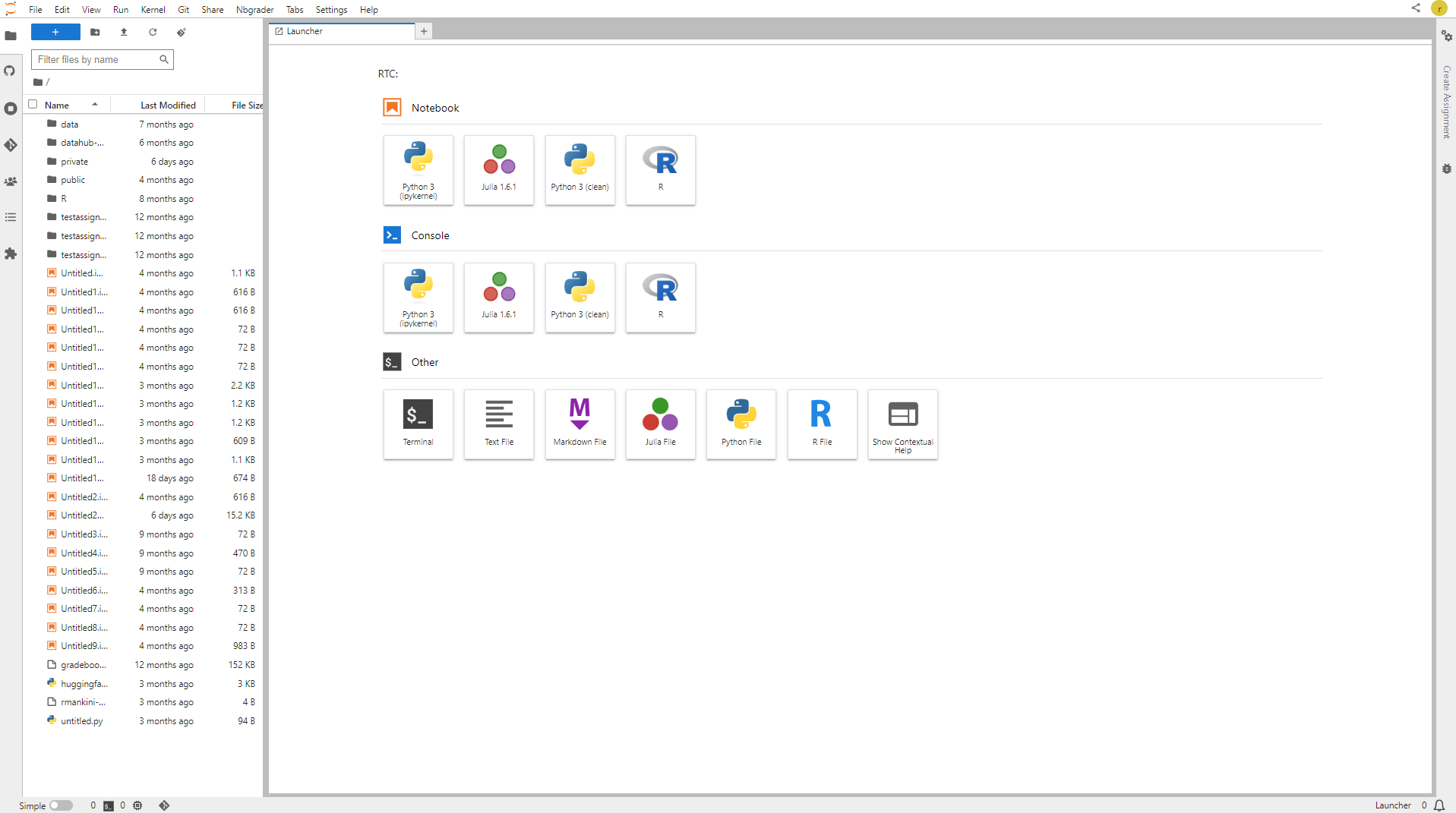Add a new tab with plus button
The height and width of the screenshot is (813, 1456).
tap(424, 31)
